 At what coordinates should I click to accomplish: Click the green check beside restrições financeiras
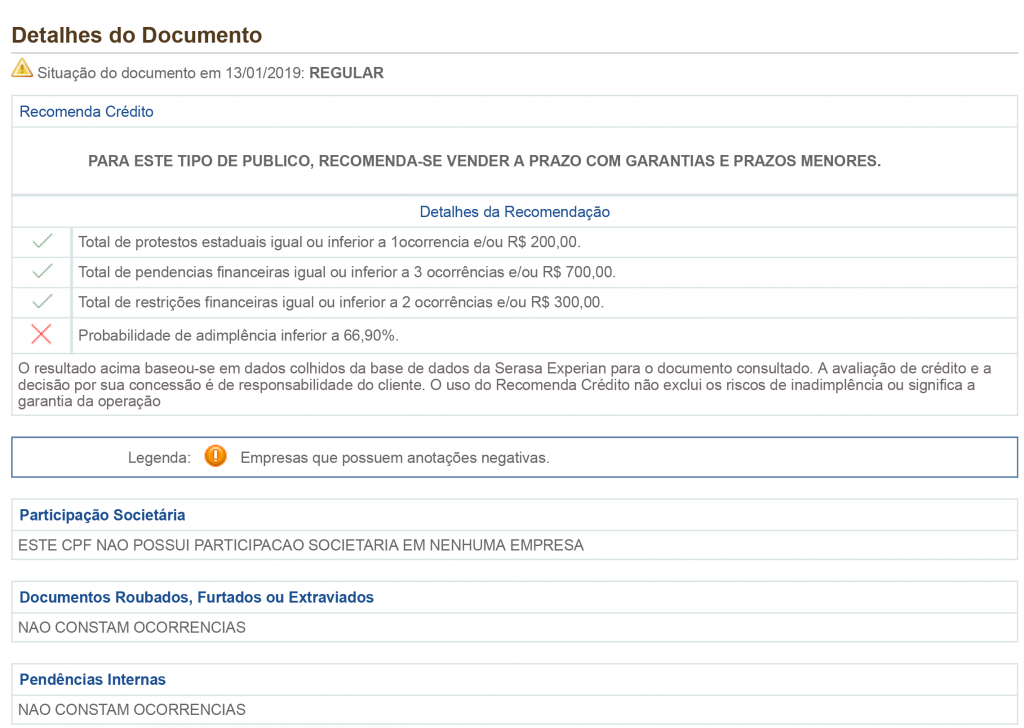coord(42,301)
